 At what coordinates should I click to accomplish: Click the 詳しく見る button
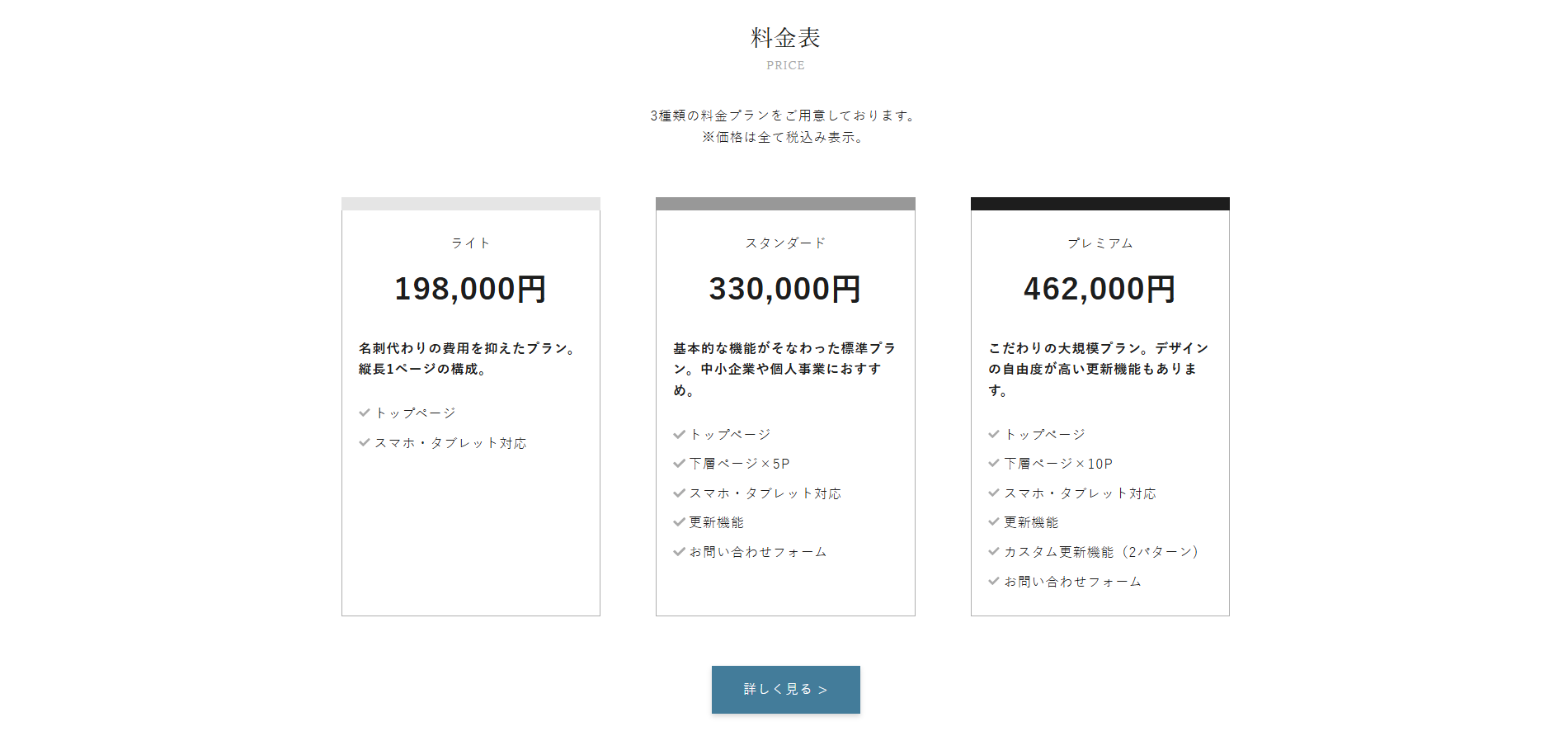785,690
